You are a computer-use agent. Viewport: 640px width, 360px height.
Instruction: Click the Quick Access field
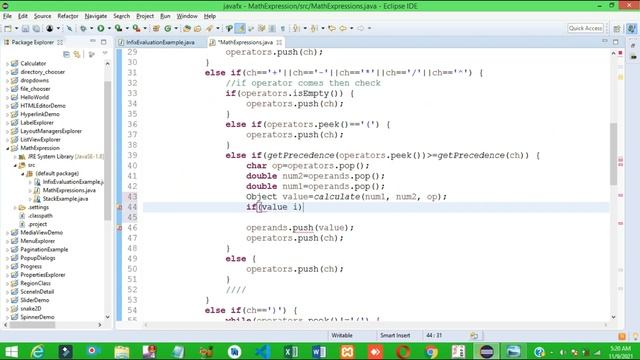(x=586, y=28)
